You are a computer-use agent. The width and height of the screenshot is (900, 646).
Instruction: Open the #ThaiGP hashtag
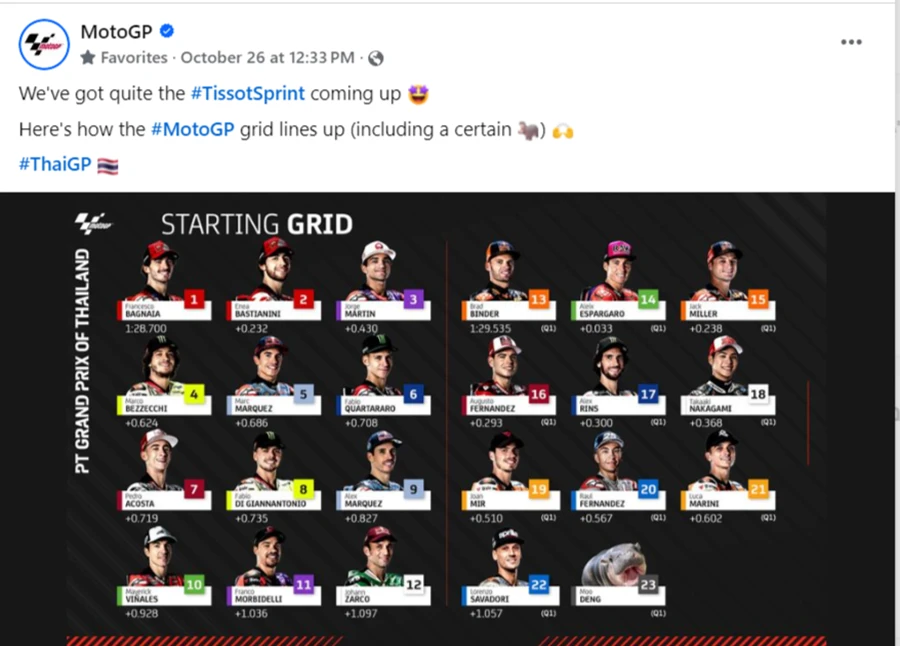[55, 165]
